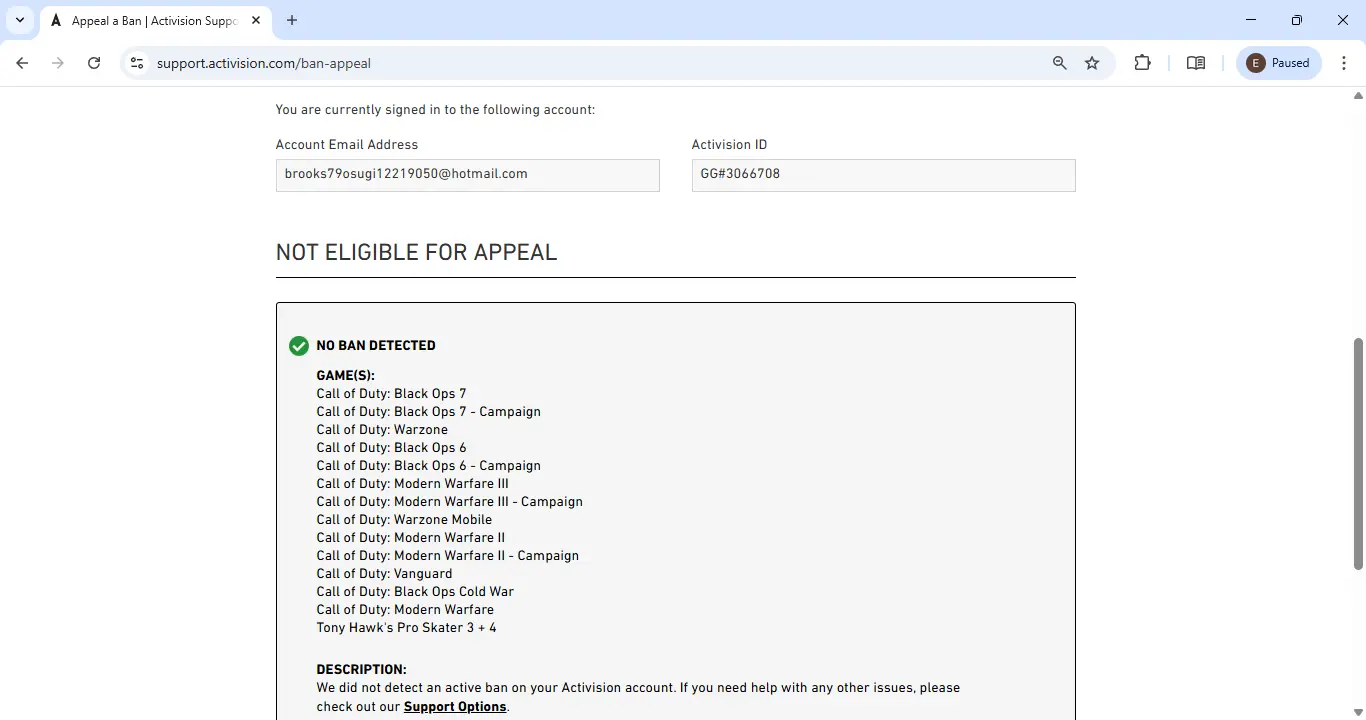Click the 'Account Email Address' label
This screenshot has height=720, width=1366.
pos(347,145)
